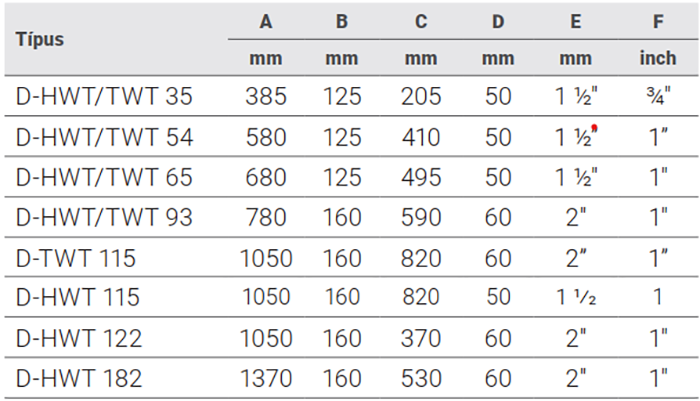Select the D-TWT 115 row label

tap(76, 258)
